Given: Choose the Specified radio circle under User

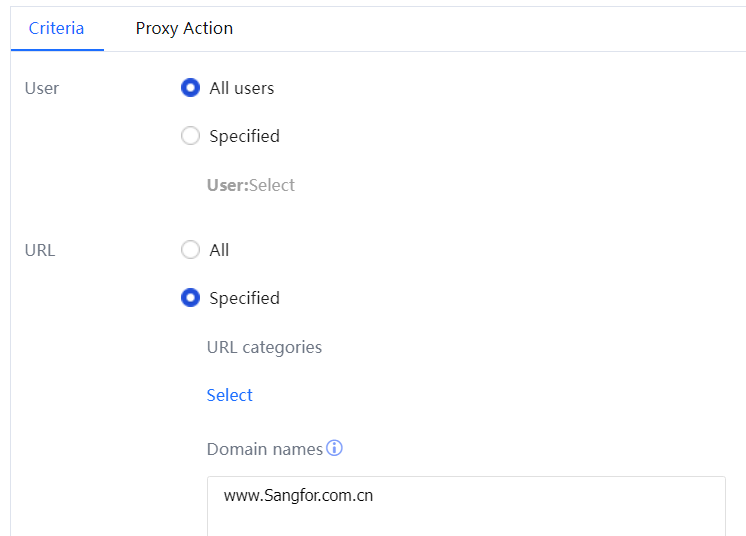Looking at the screenshot, I should [x=190, y=136].
